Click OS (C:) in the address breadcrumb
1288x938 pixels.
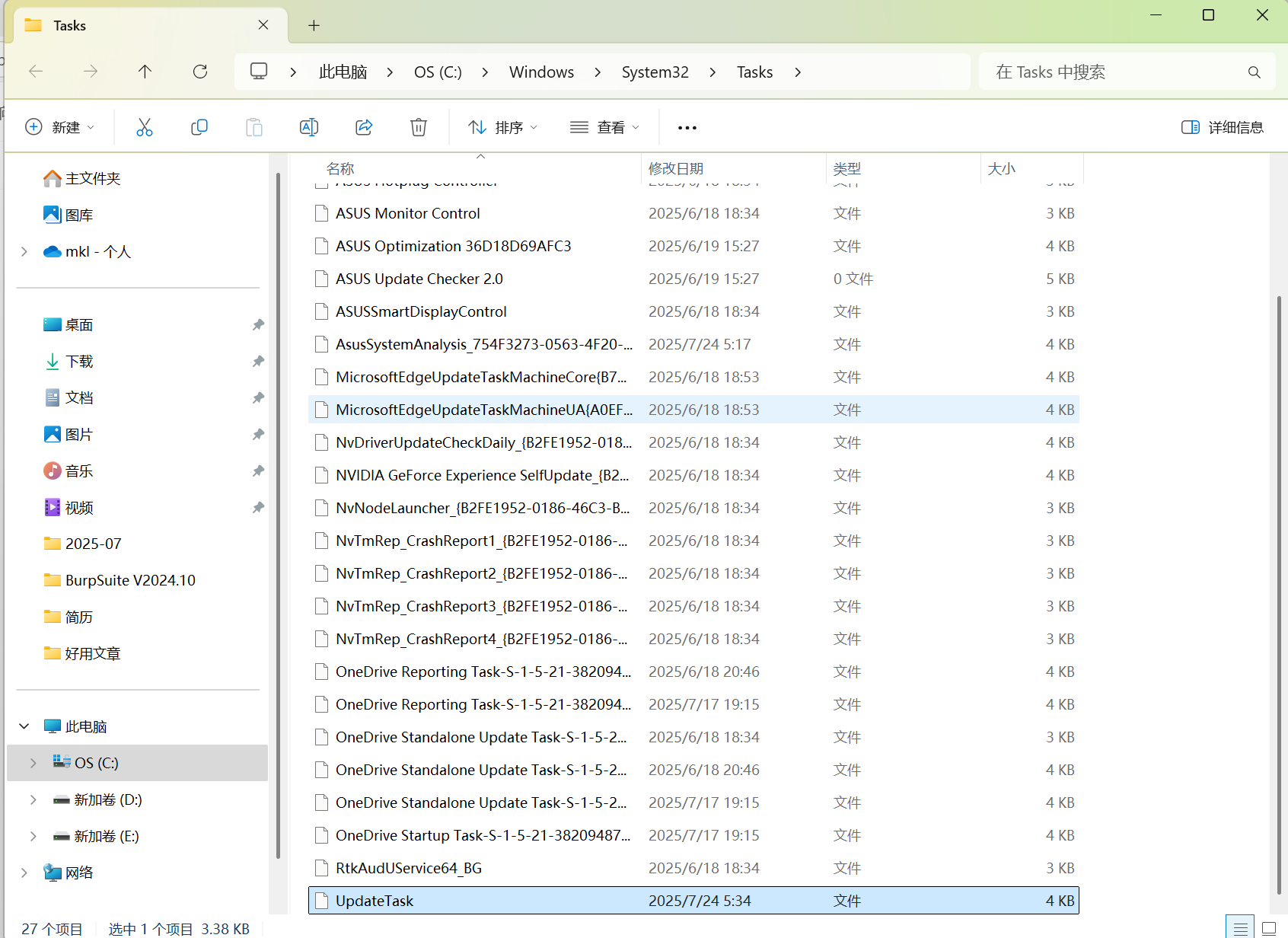tap(438, 72)
